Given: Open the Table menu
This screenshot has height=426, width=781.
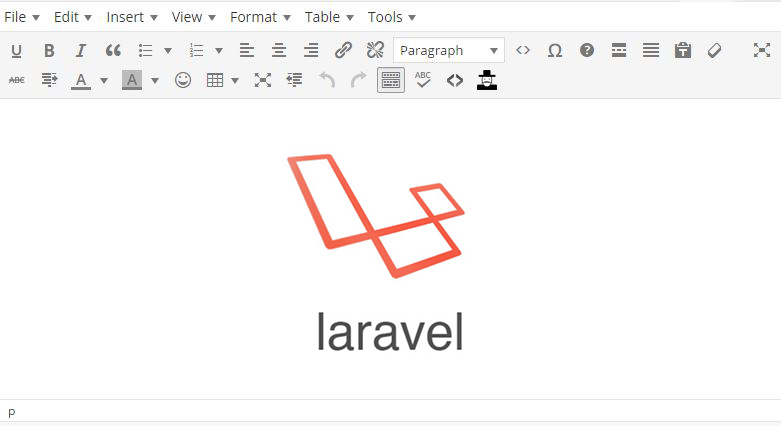Looking at the screenshot, I should pos(329,17).
